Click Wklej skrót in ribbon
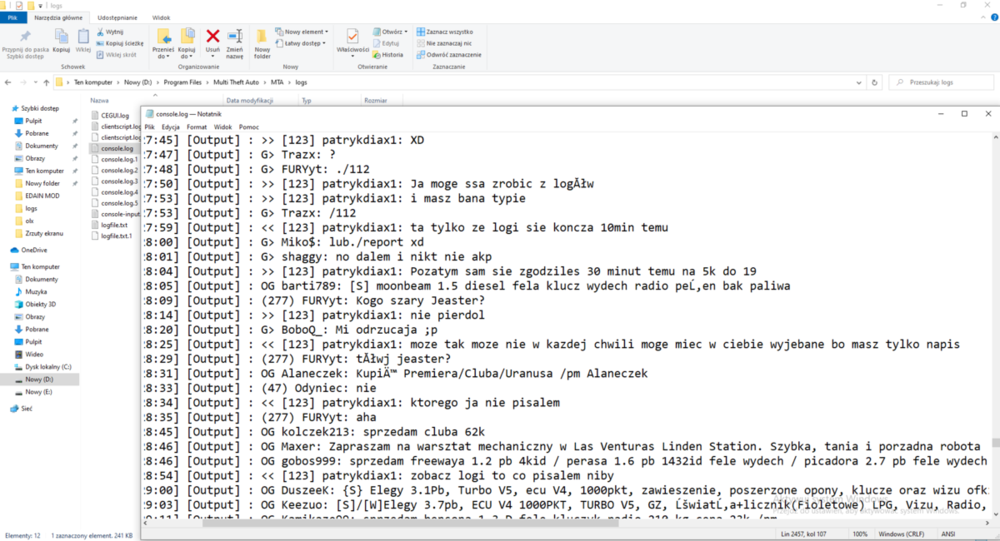 click(x=117, y=55)
